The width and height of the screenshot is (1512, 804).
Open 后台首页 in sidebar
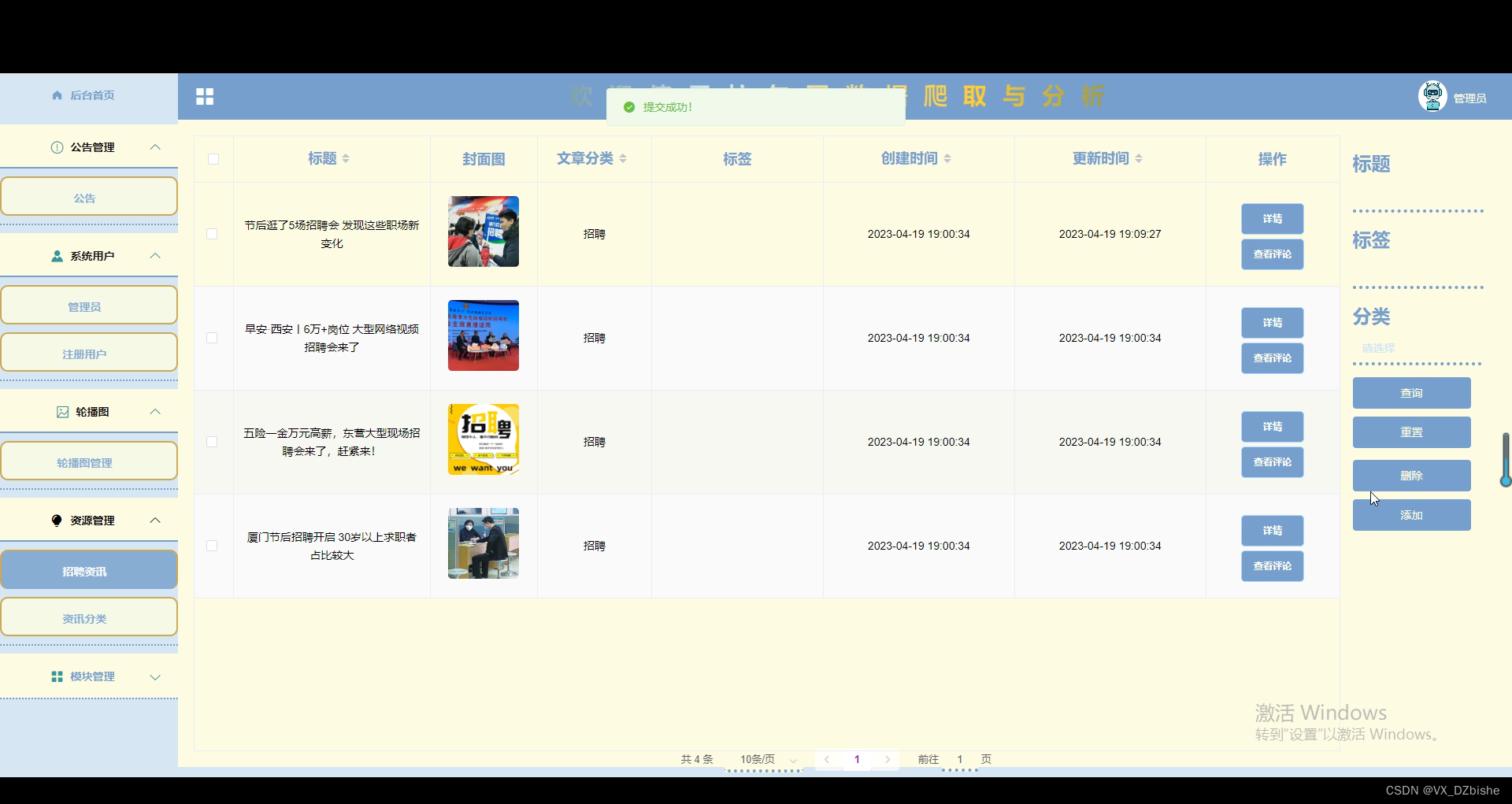coord(89,95)
